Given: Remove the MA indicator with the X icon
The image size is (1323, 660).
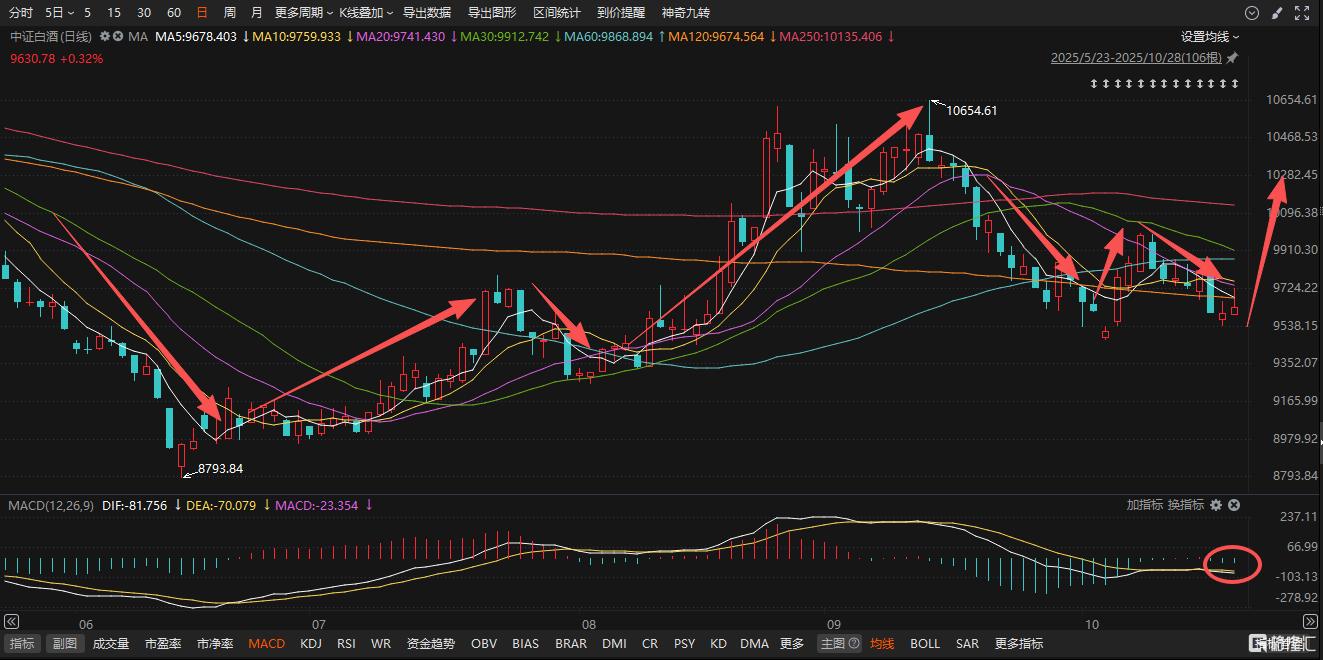Looking at the screenshot, I should tap(118, 37).
